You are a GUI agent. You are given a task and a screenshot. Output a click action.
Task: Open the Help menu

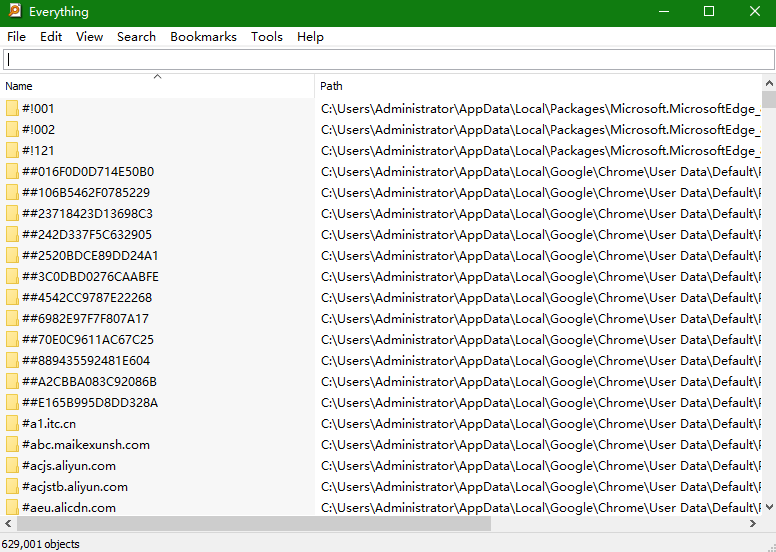310,37
